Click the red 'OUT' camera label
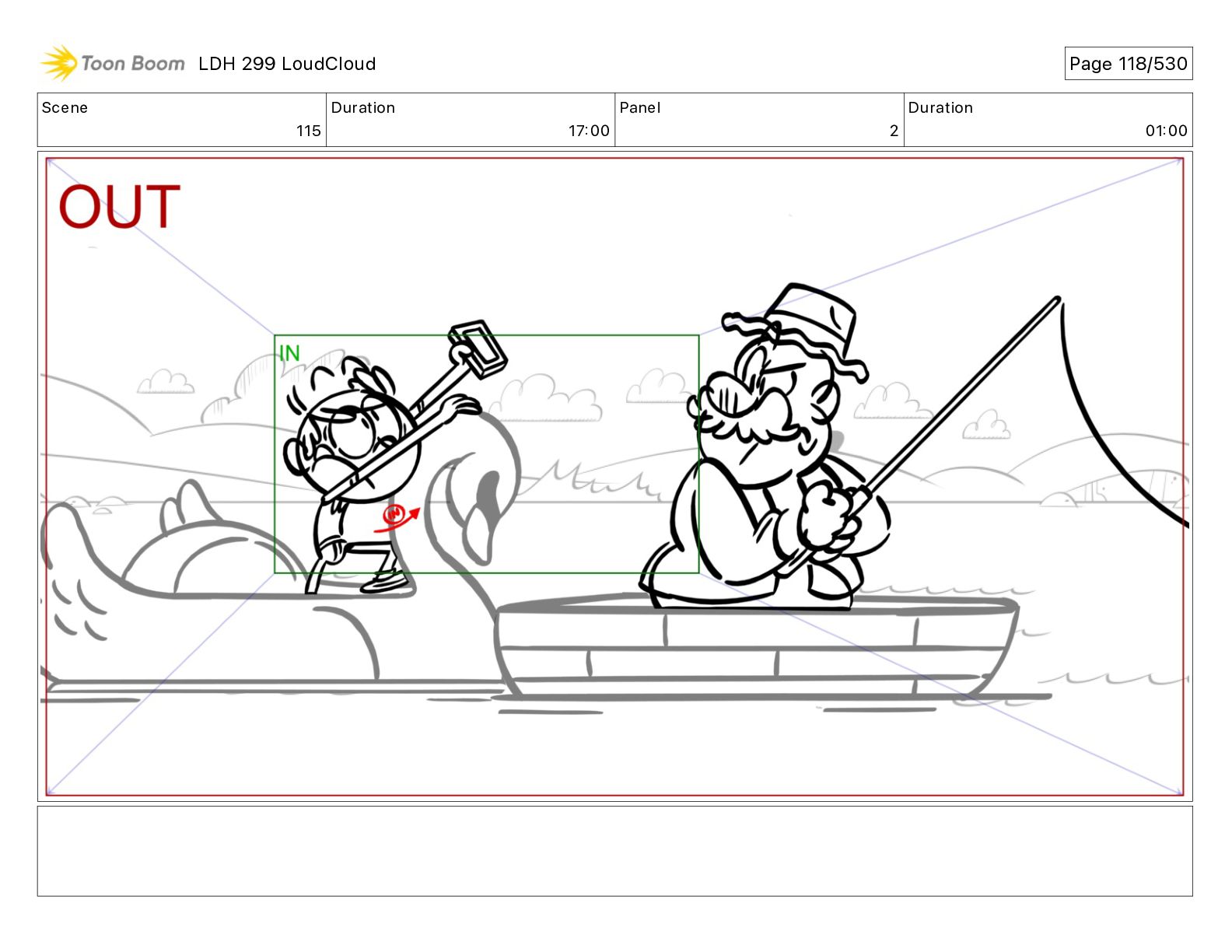 [119, 207]
